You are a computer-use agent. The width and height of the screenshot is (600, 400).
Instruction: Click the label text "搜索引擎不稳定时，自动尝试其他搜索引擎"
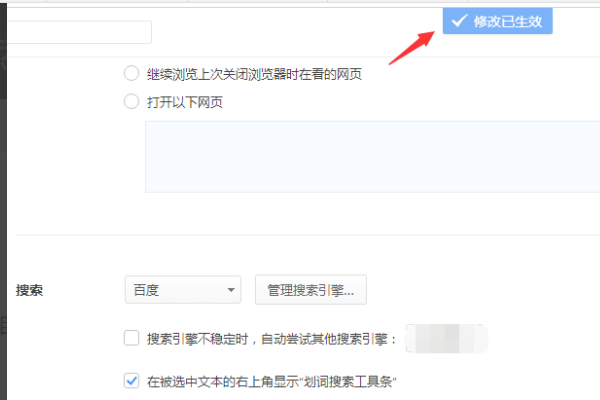point(272,339)
